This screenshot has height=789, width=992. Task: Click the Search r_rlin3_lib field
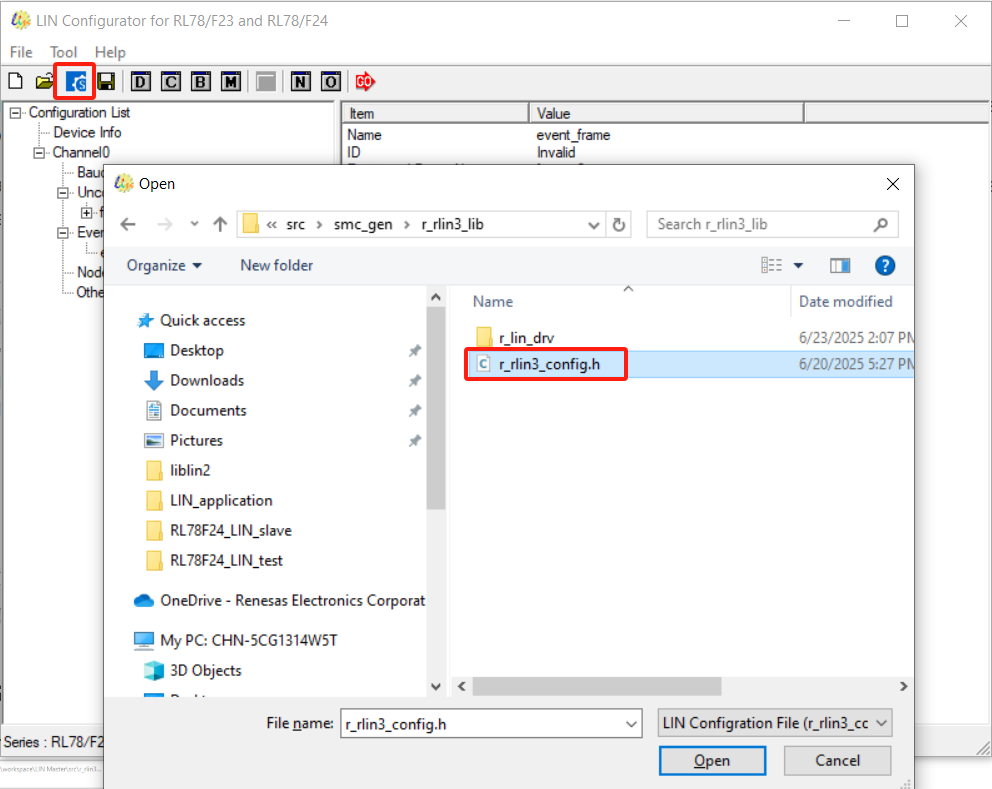coord(760,225)
